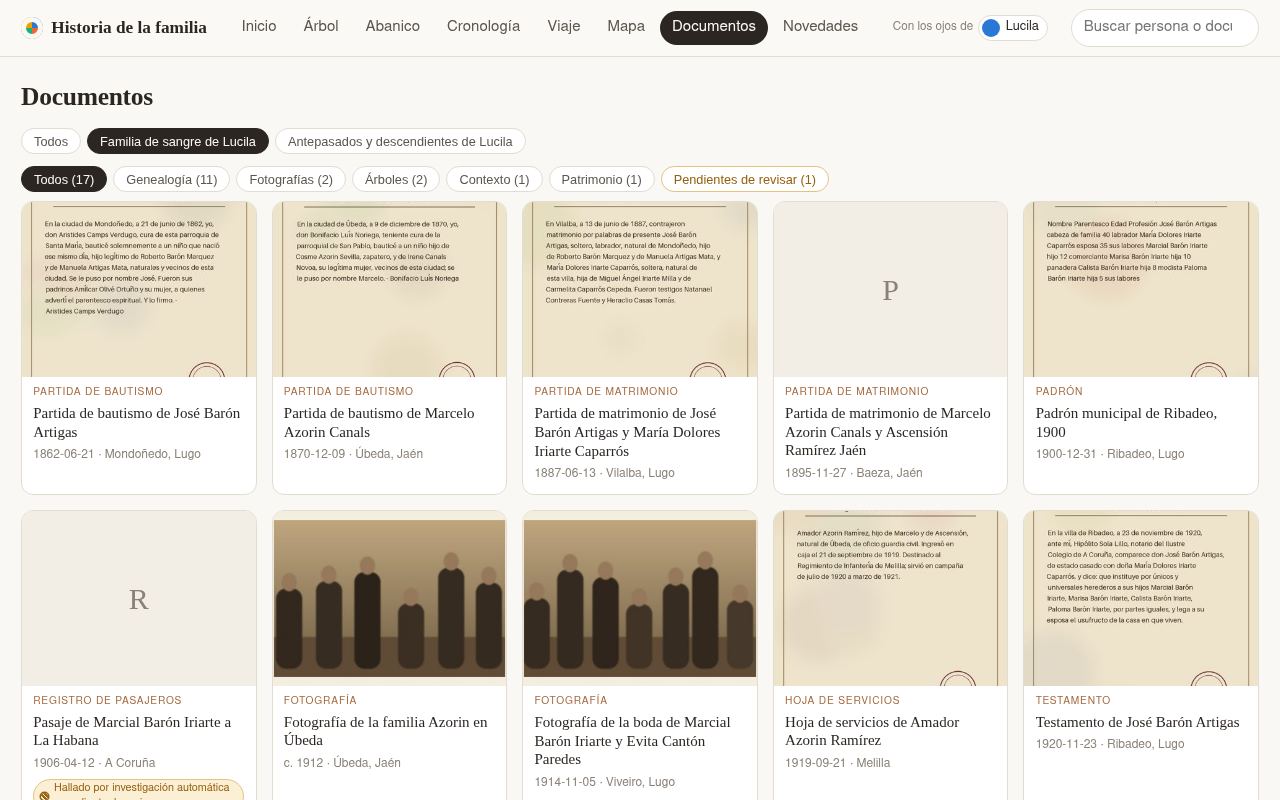Click the Historia de la familia logo icon
The width and height of the screenshot is (1280, 800).
tap(32, 28)
